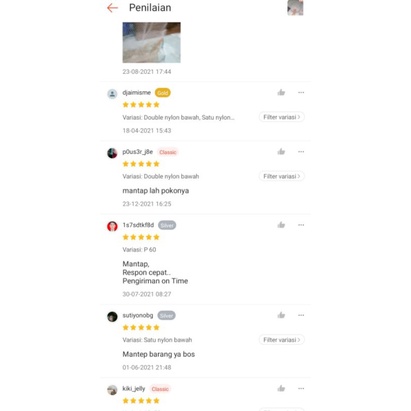This screenshot has height=411, width=411.
Task: Tap the back arrow beside Penilaian
Action: click(x=112, y=8)
